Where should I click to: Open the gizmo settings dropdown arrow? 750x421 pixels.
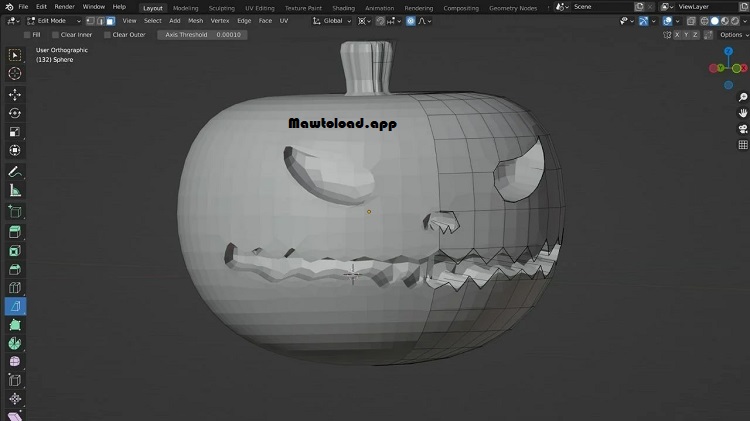tap(654, 21)
